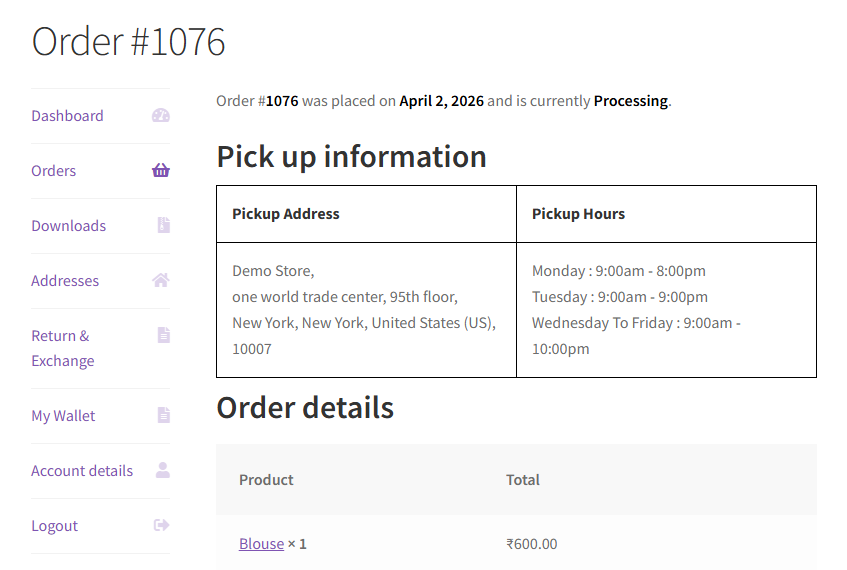Click the Addresses house icon
Screen dimensions: 847x570
(x=161, y=281)
